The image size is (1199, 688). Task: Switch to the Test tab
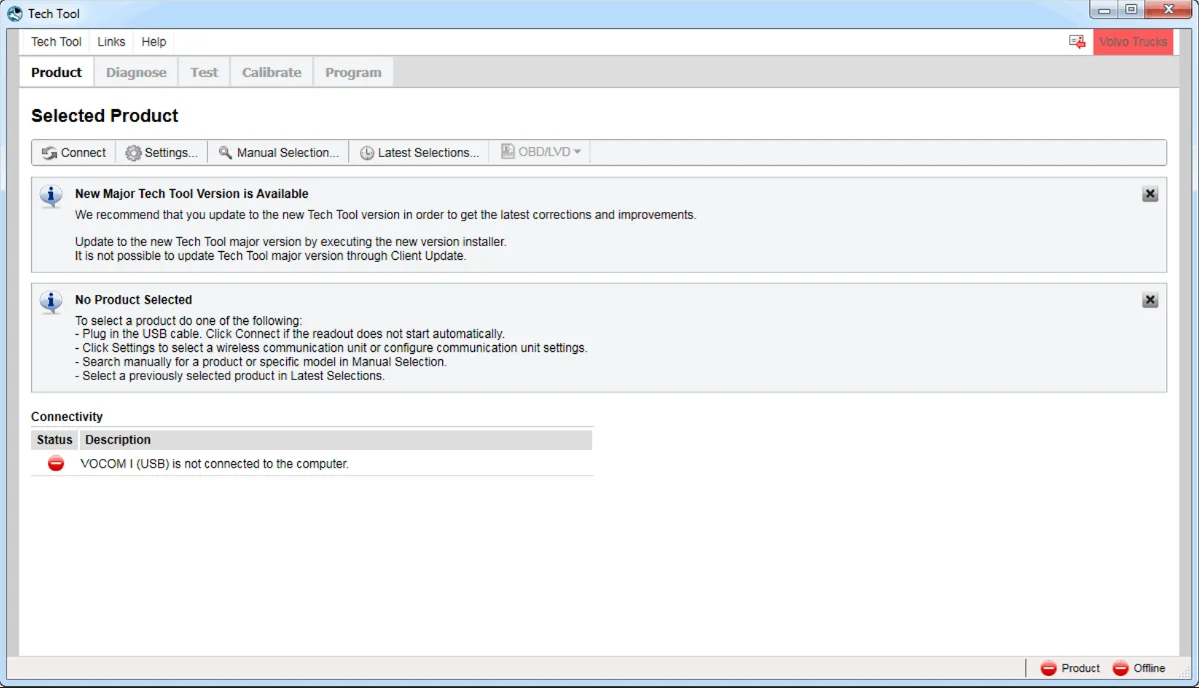coord(204,72)
